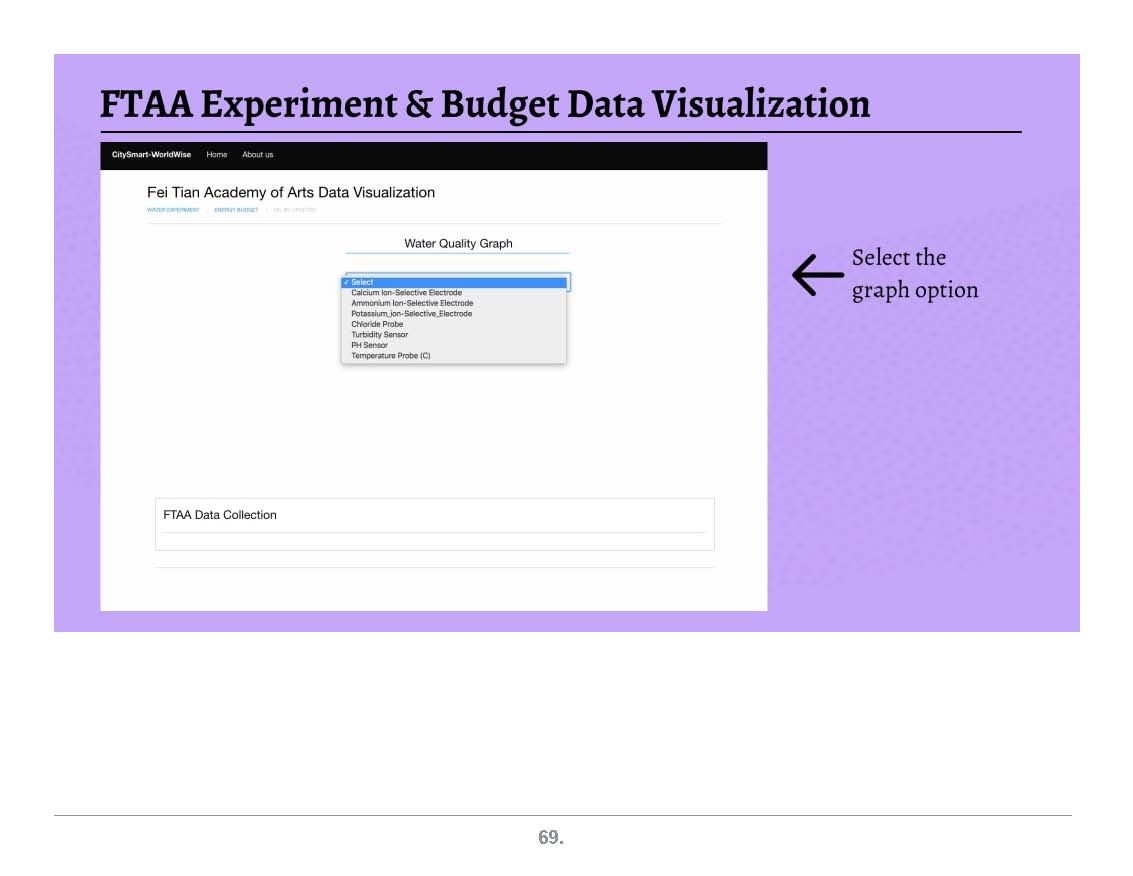
Task: Click the CitySmart-WorldWise brand link
Action: 151,155
